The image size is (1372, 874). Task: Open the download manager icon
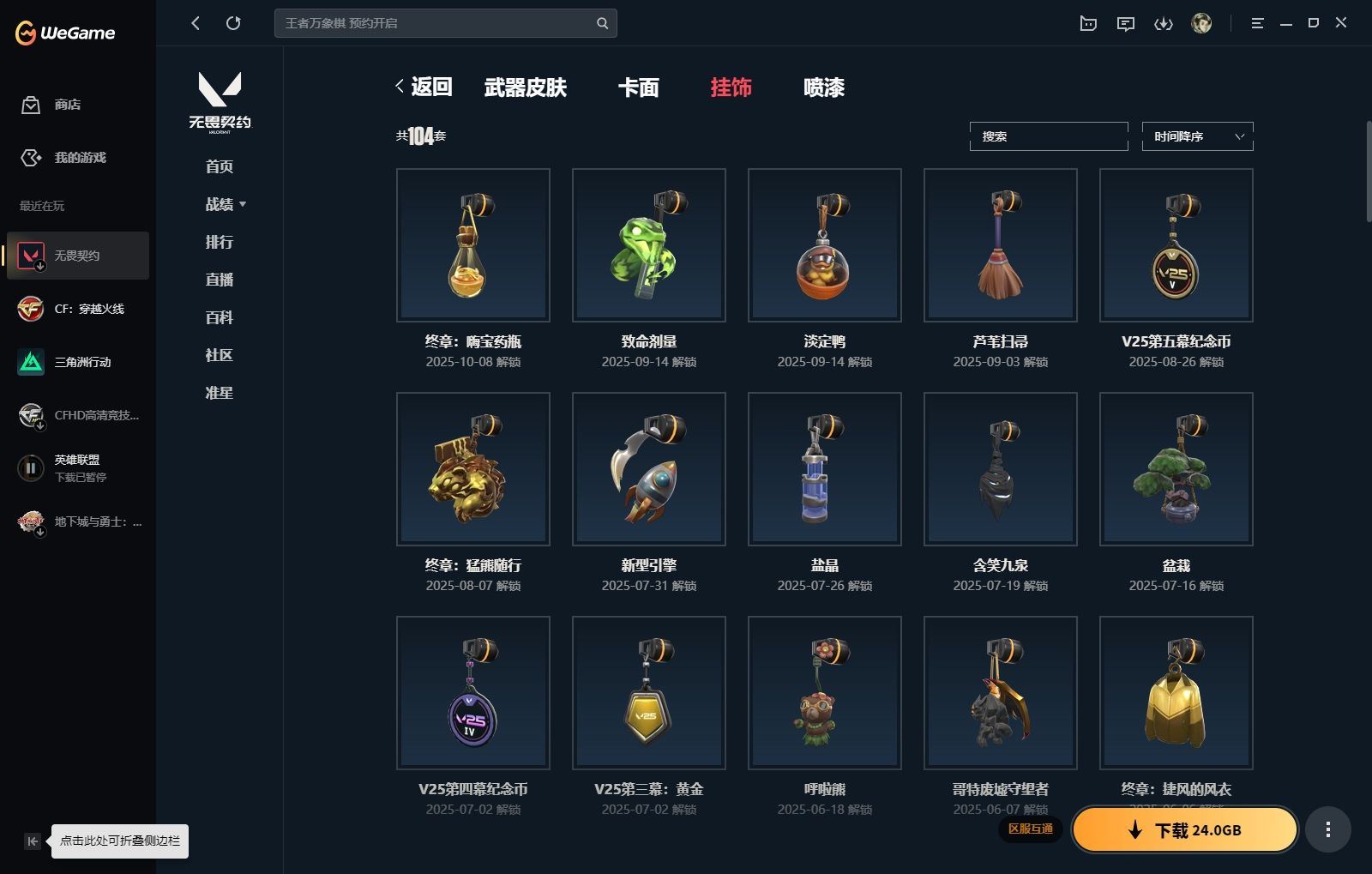pyautogui.click(x=1164, y=24)
